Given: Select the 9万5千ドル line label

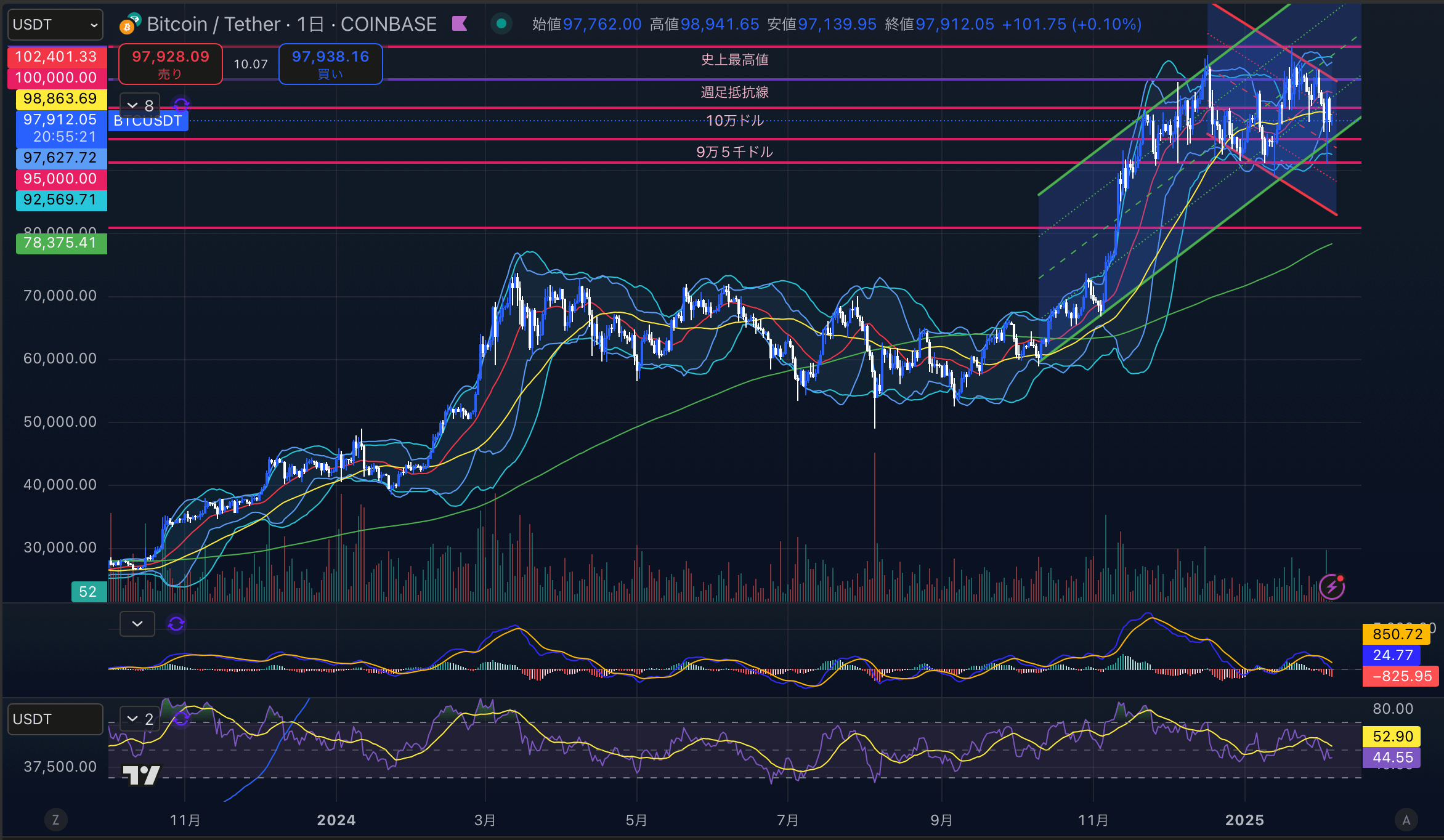Looking at the screenshot, I should click(x=735, y=152).
